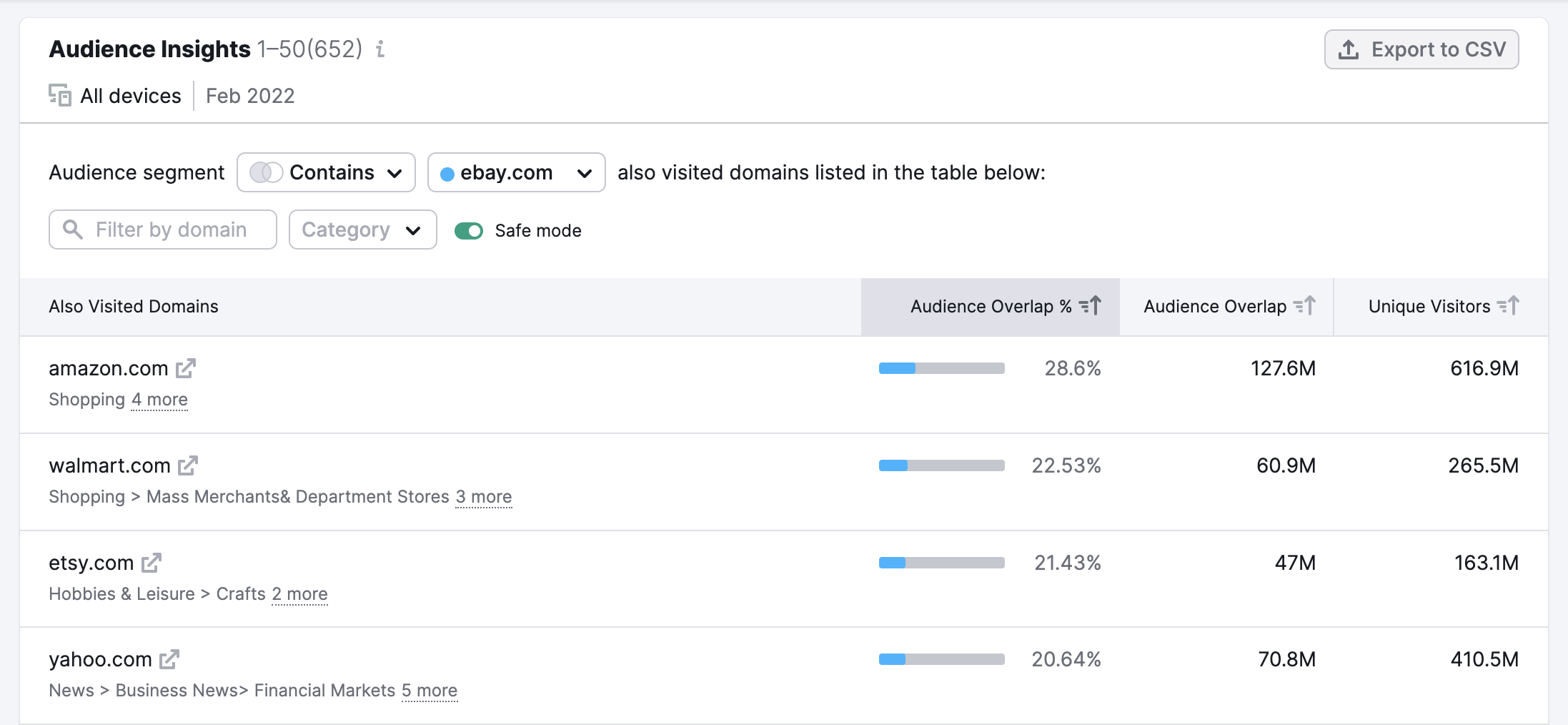Click the Audience Insights title
This screenshot has height=725, width=1568.
(150, 49)
